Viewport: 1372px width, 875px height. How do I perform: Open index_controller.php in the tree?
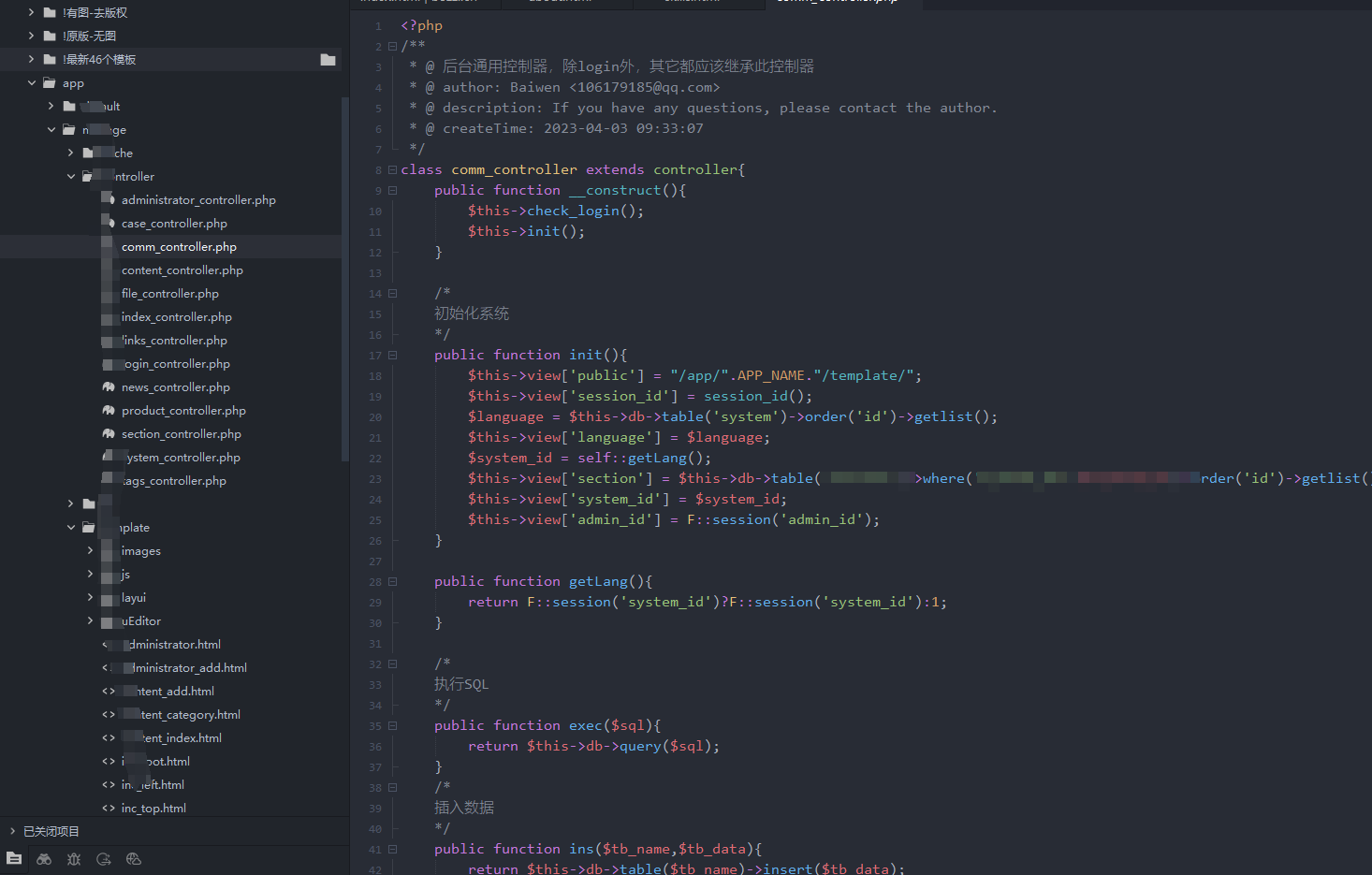click(x=177, y=316)
